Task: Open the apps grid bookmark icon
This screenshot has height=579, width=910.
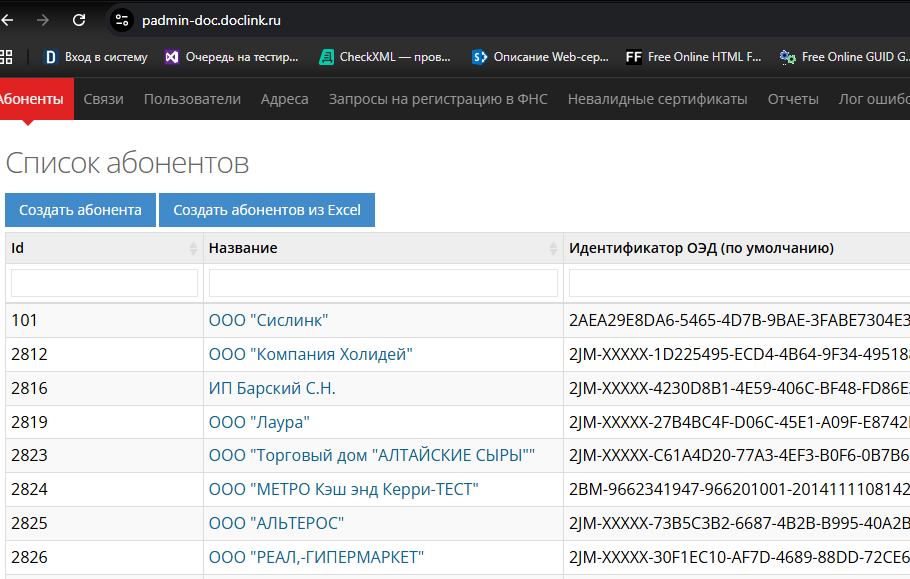Action: (x=6, y=57)
